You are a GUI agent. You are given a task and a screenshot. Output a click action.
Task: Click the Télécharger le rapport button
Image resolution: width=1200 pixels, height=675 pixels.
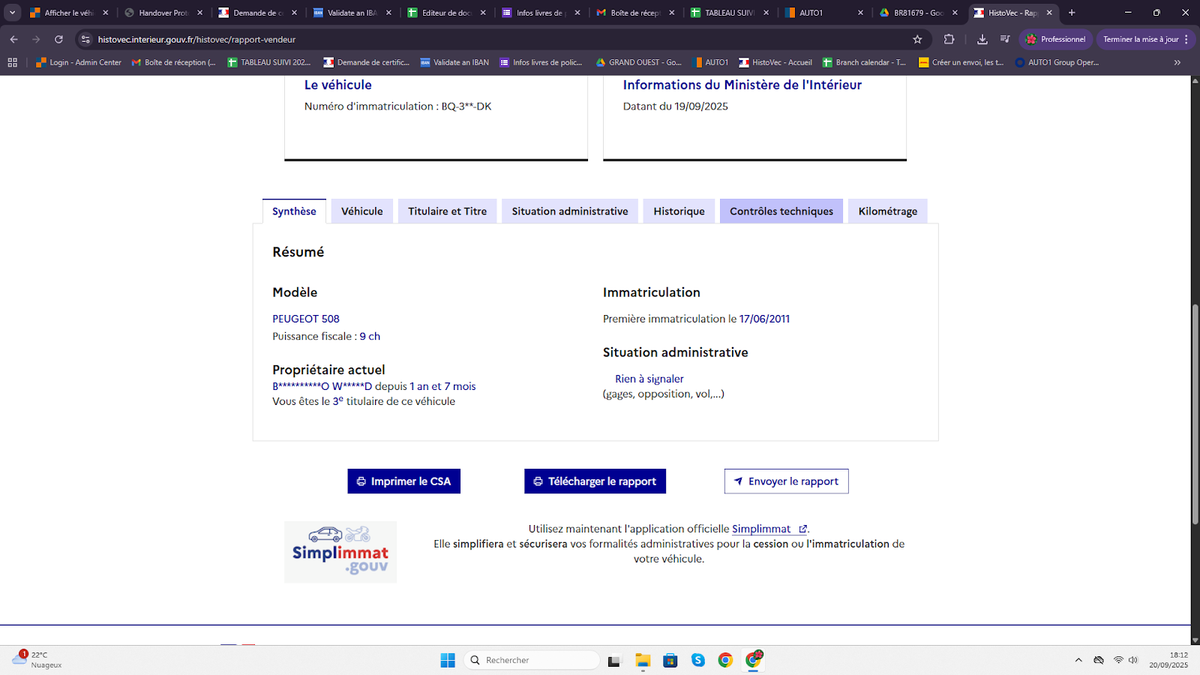pos(595,481)
